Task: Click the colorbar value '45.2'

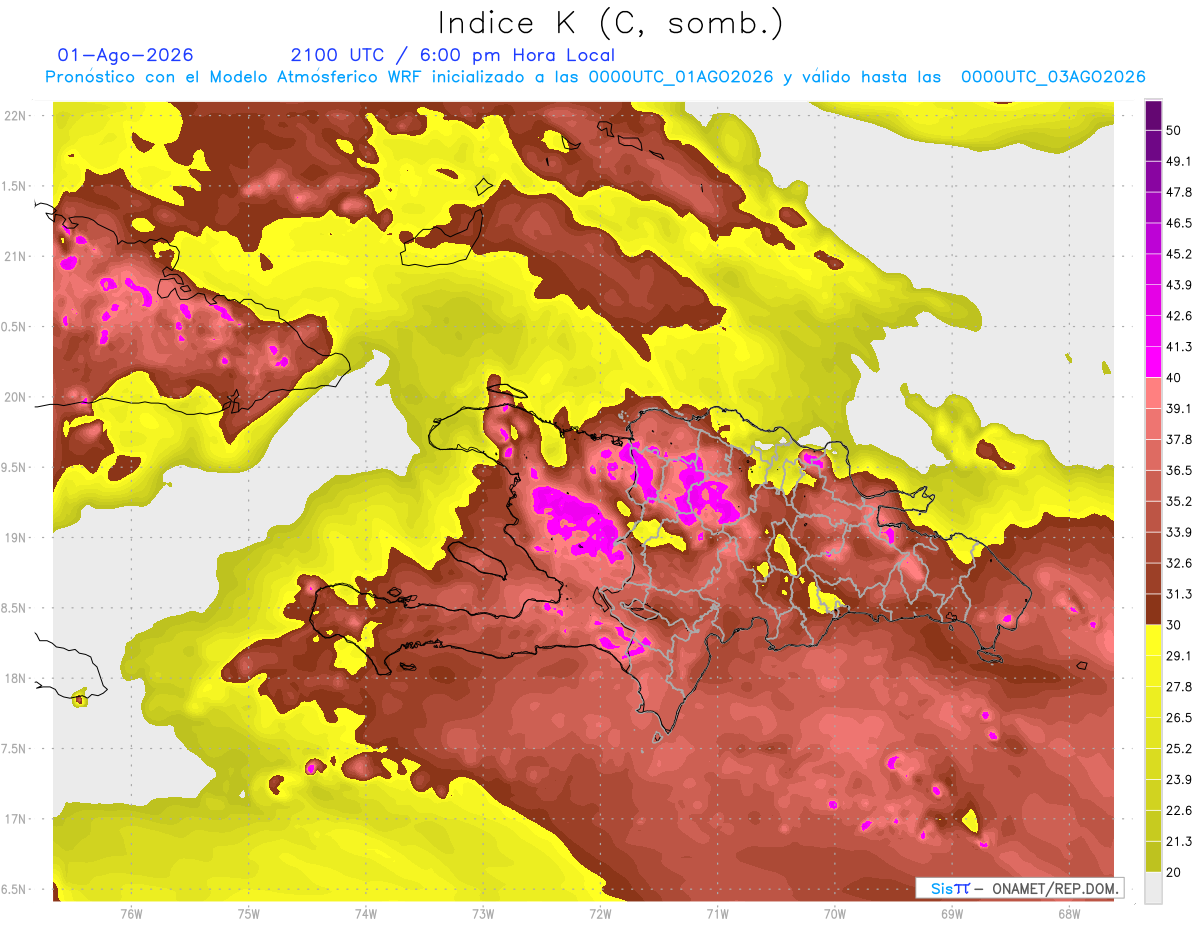Action: (x=1178, y=254)
